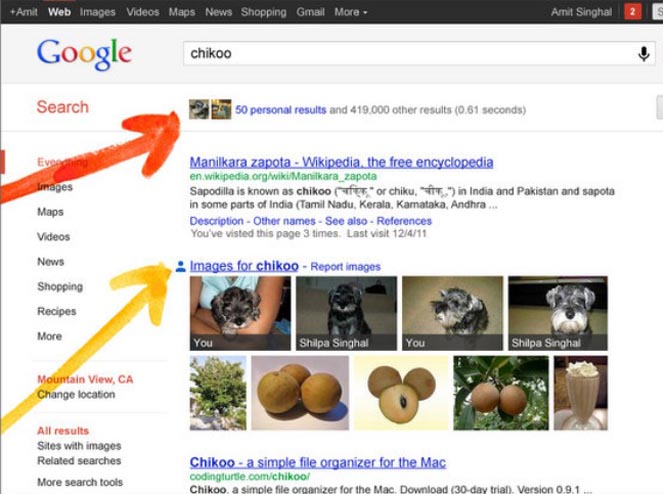Switch to Images in top navigation bar
Image resolution: width=663 pixels, height=494 pixels.
tap(98, 12)
